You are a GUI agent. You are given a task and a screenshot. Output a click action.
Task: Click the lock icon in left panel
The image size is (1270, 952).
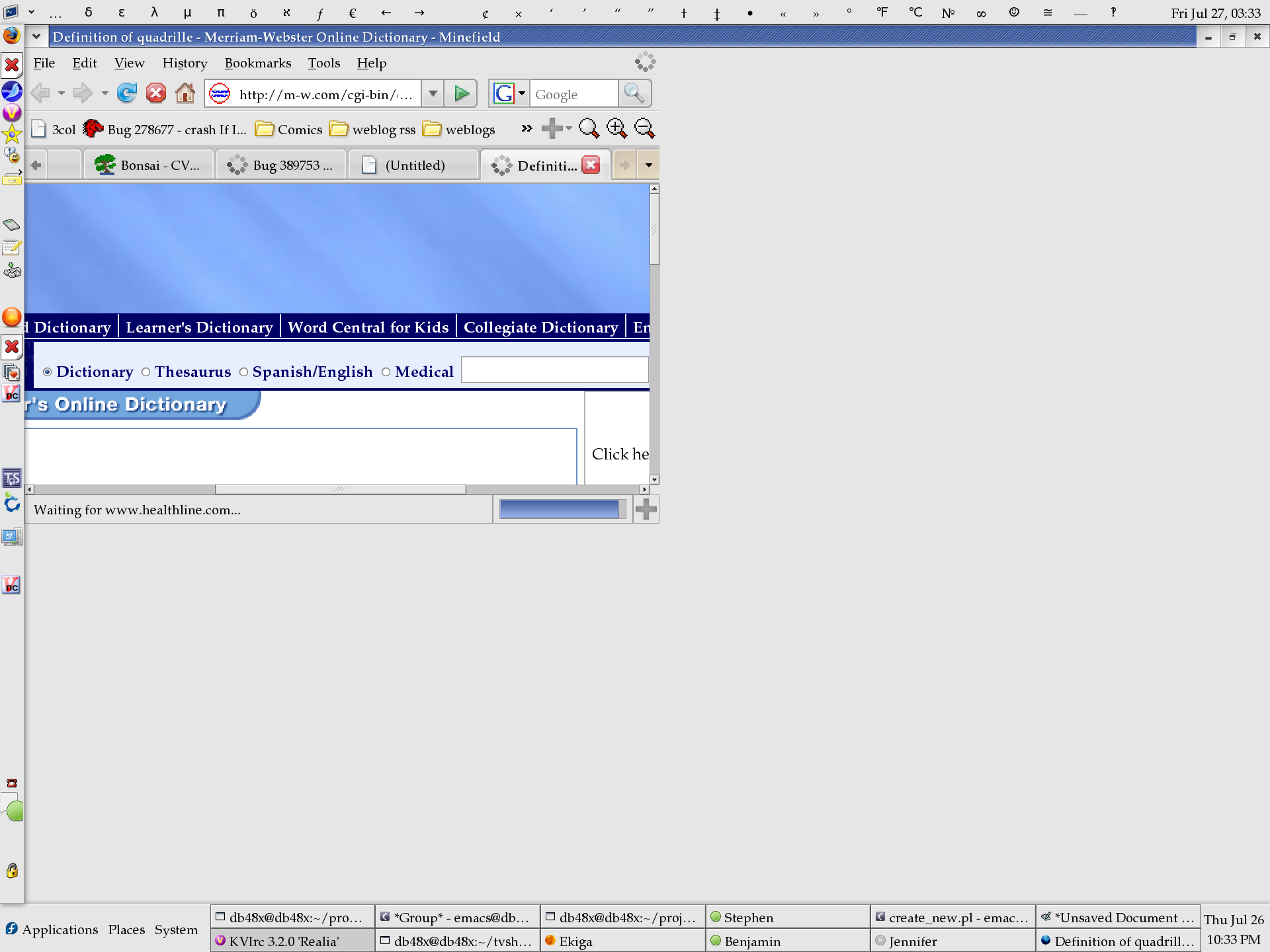pyautogui.click(x=12, y=871)
